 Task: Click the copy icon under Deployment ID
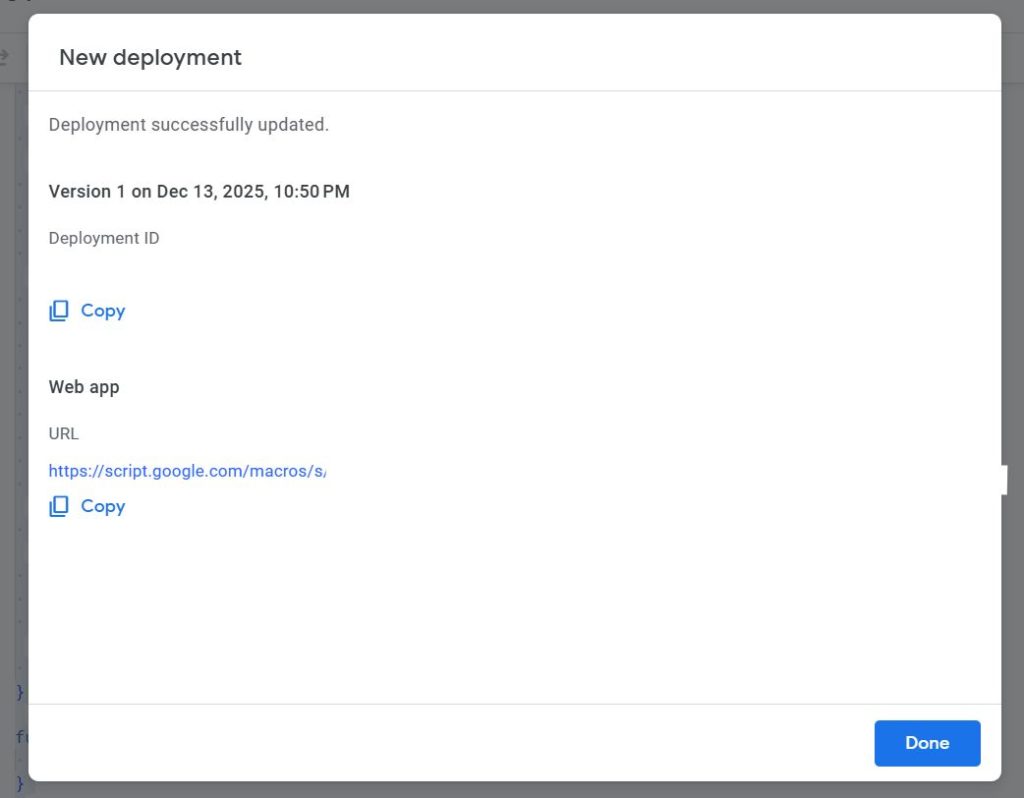click(x=60, y=311)
